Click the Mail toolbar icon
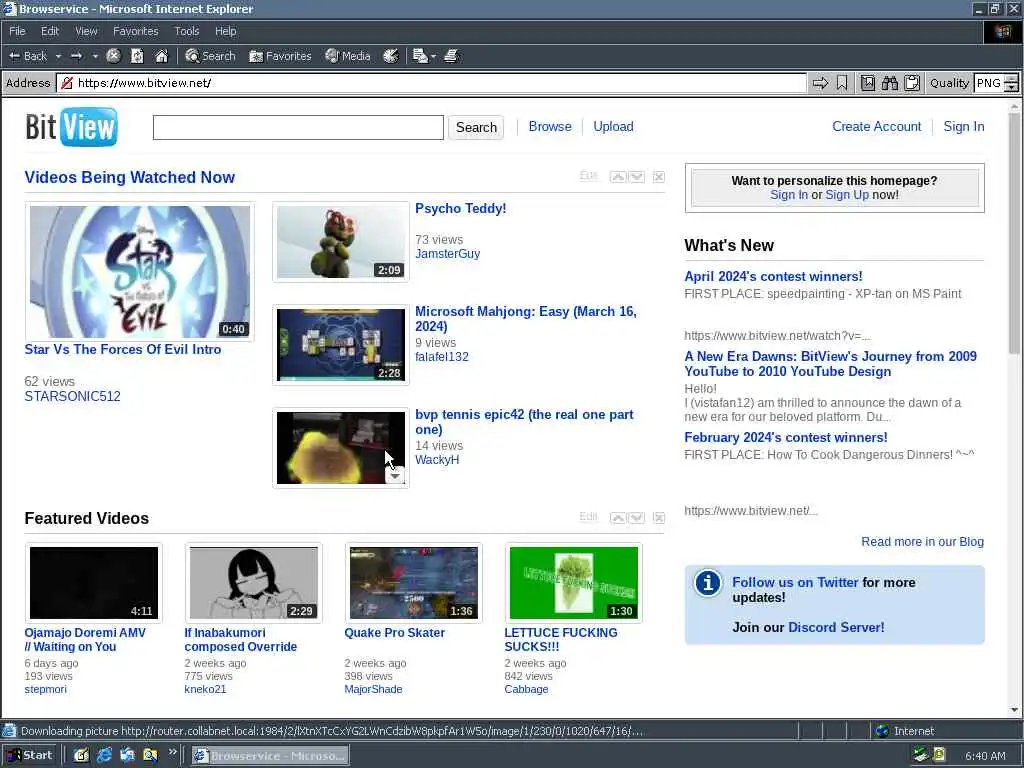The width and height of the screenshot is (1024, 768). 420,56
